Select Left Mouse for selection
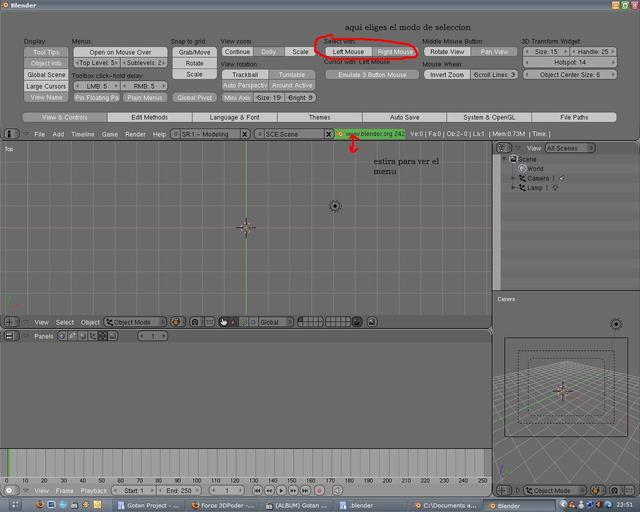 (348, 52)
